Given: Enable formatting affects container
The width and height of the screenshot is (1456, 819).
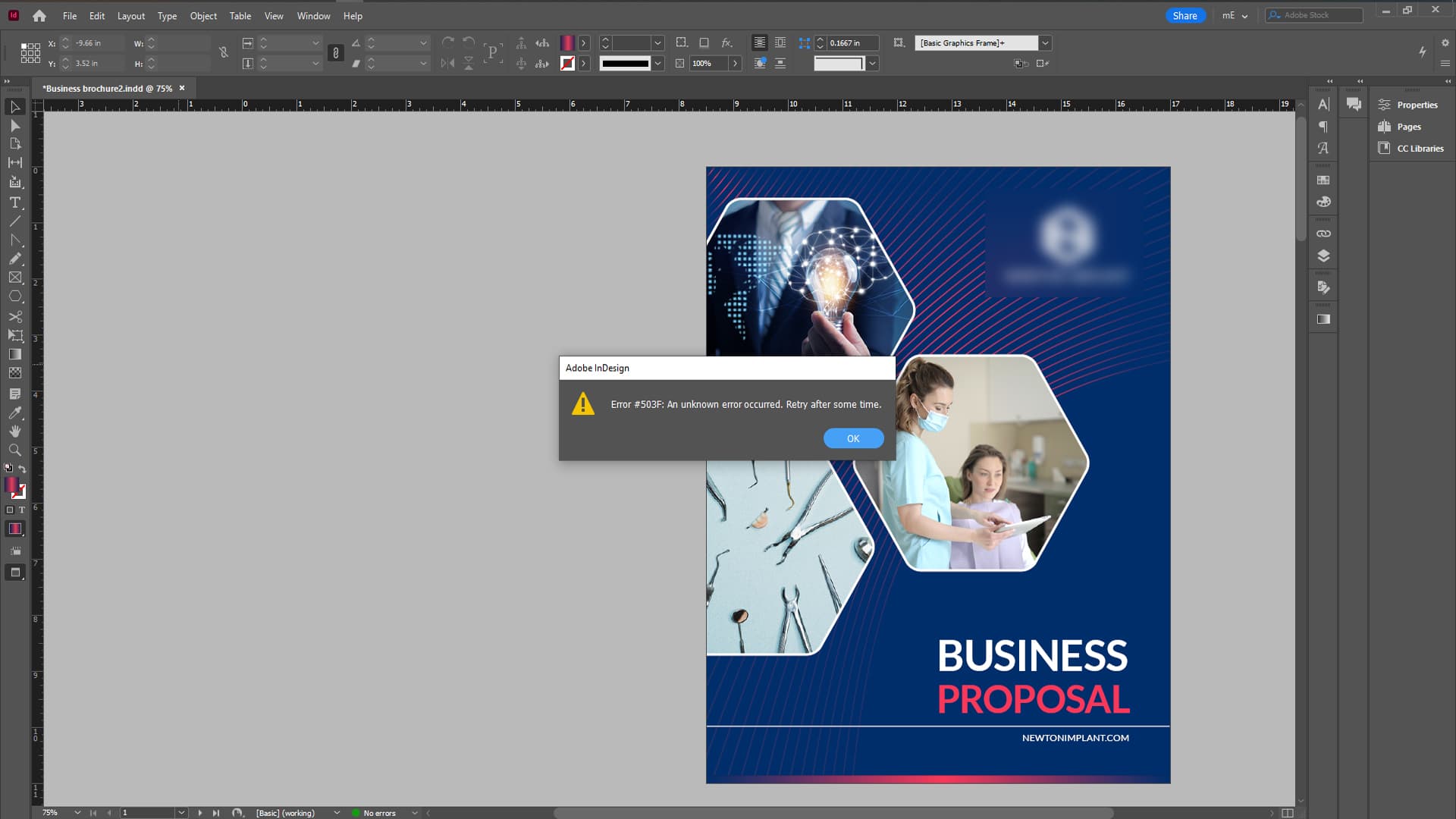Looking at the screenshot, I should 9,510.
